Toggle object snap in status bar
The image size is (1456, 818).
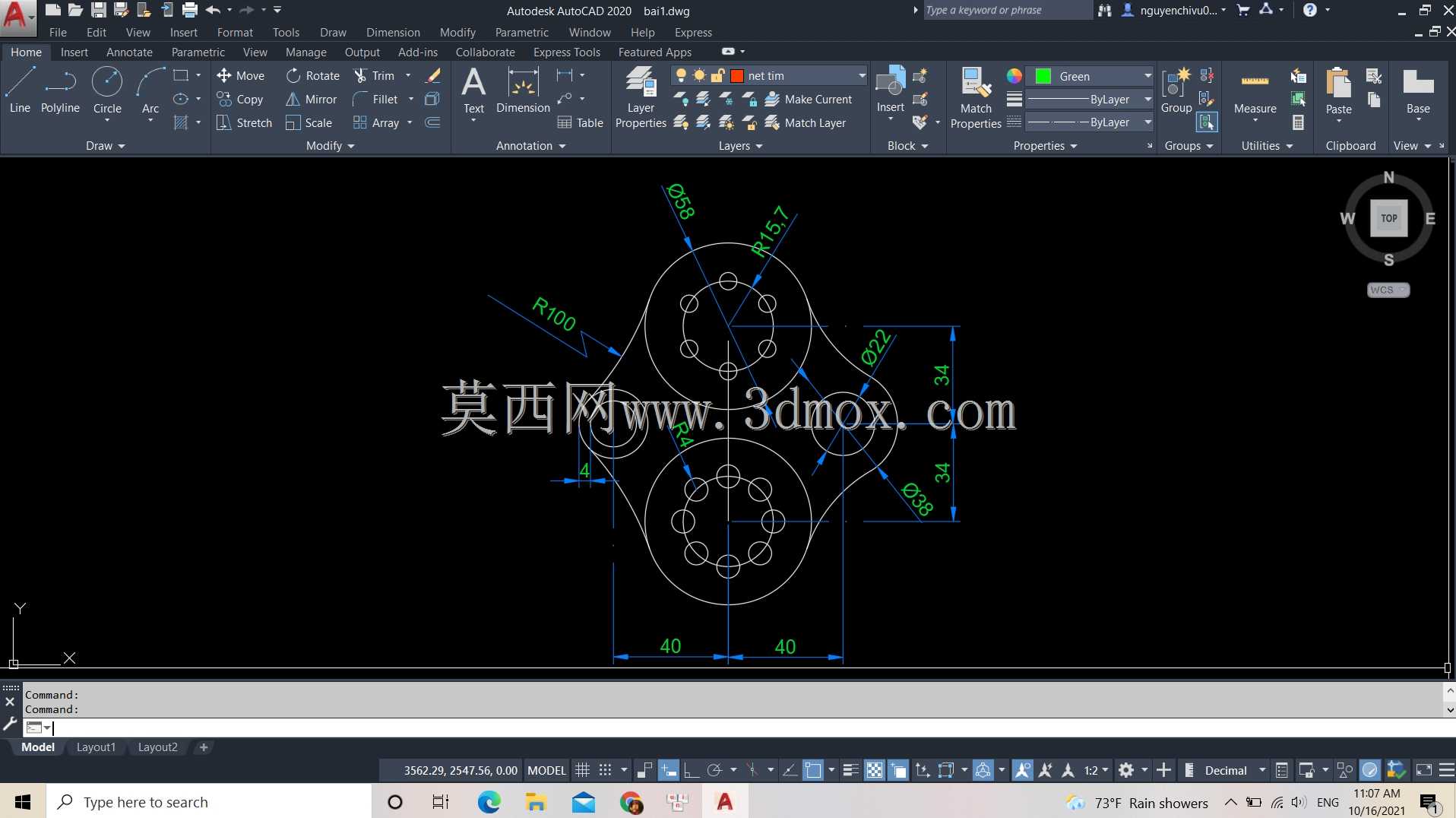click(x=813, y=770)
